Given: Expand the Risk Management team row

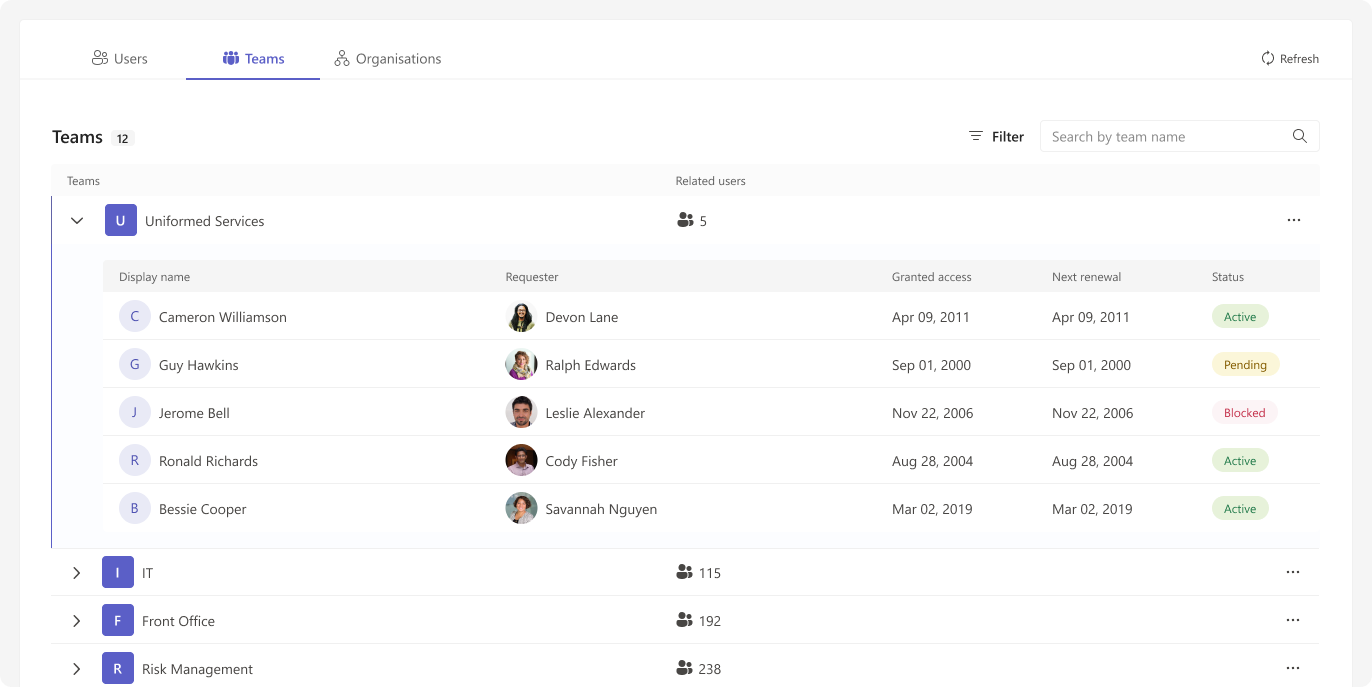Looking at the screenshot, I should (76, 669).
